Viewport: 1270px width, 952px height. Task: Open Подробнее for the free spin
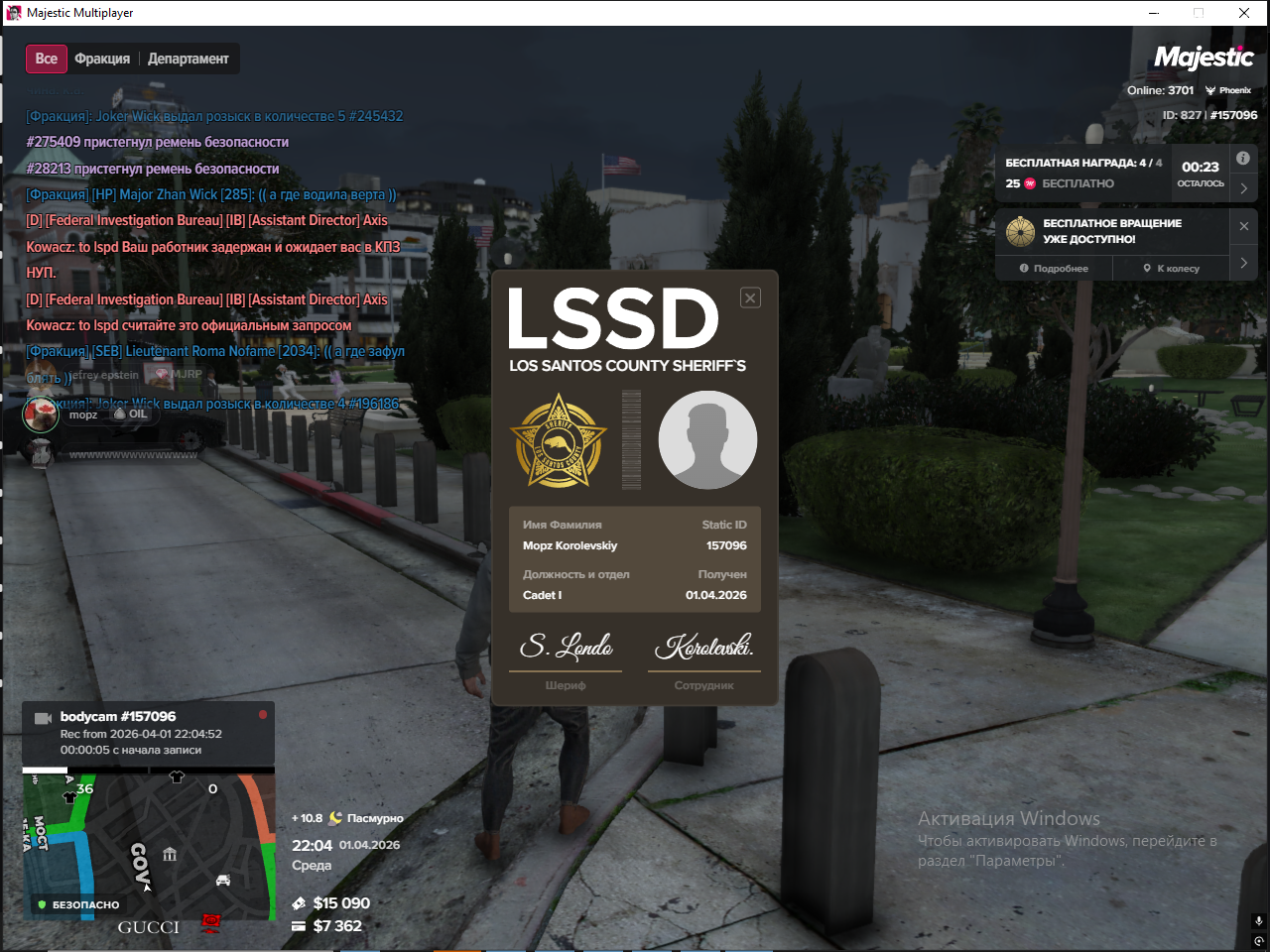point(1054,268)
